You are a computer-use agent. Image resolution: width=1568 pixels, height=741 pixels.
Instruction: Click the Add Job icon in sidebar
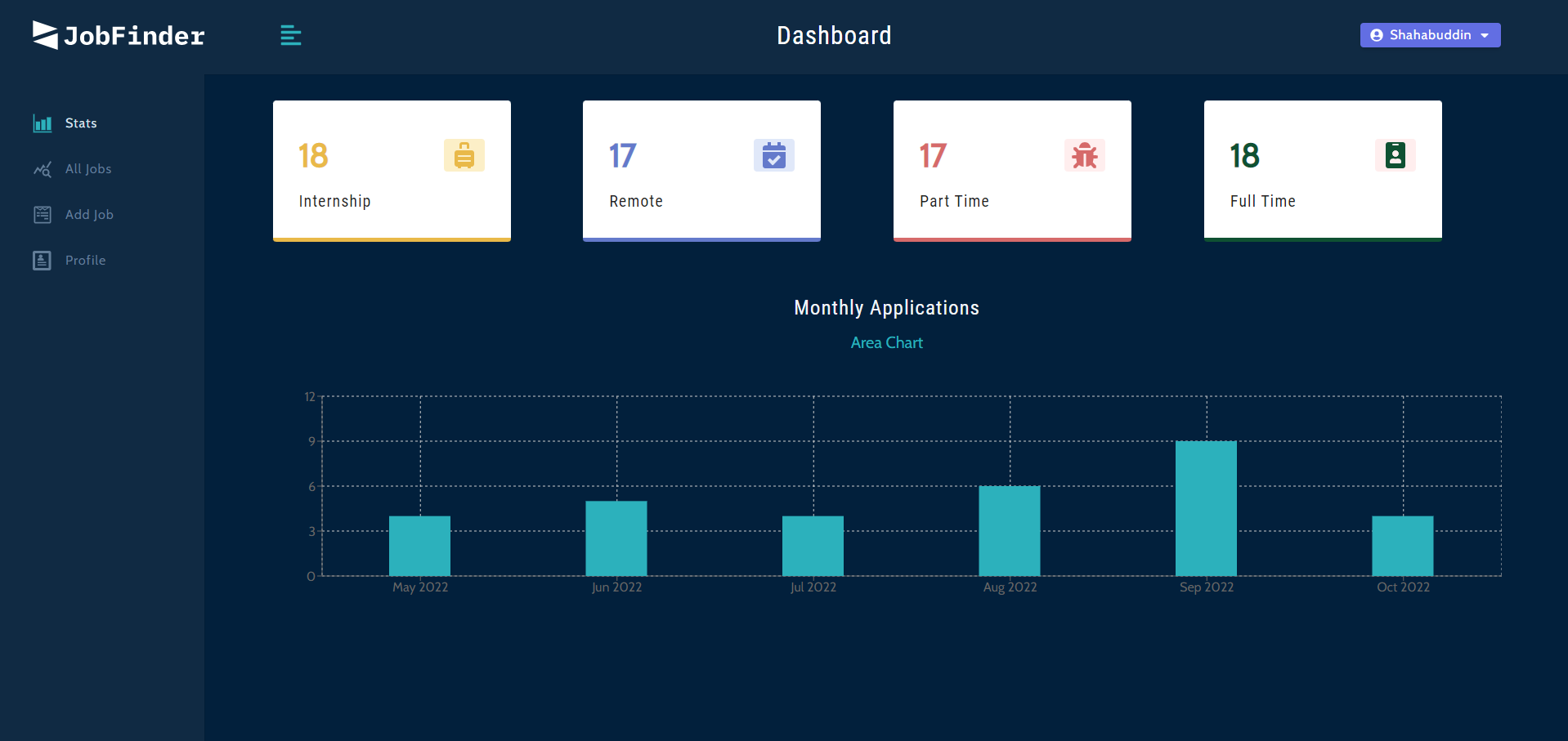coord(43,214)
